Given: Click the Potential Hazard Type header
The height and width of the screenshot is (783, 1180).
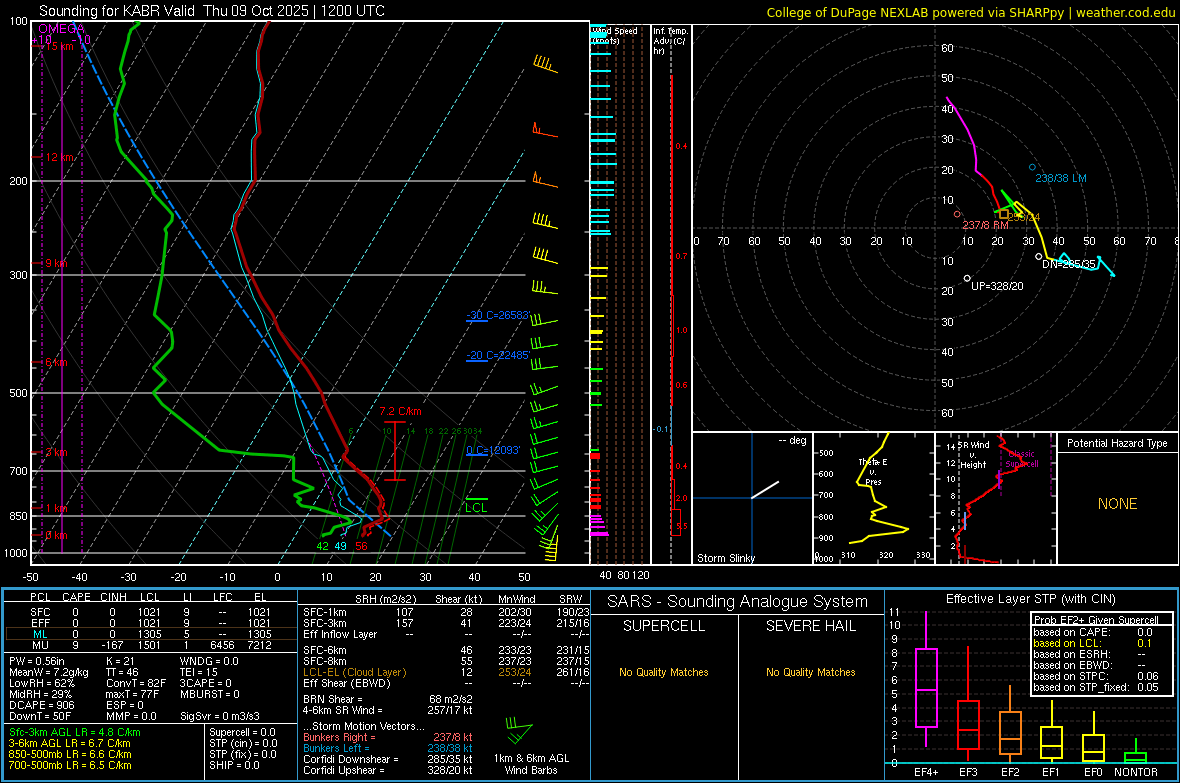Looking at the screenshot, I should pos(1117,443).
